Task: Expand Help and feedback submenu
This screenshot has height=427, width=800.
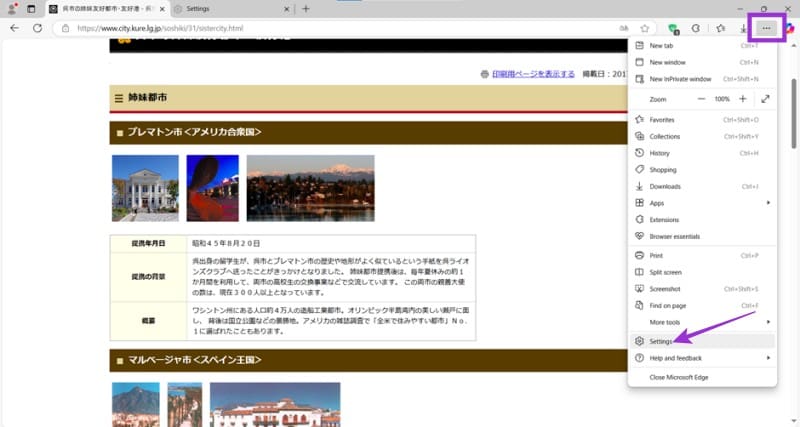Action: (702, 357)
